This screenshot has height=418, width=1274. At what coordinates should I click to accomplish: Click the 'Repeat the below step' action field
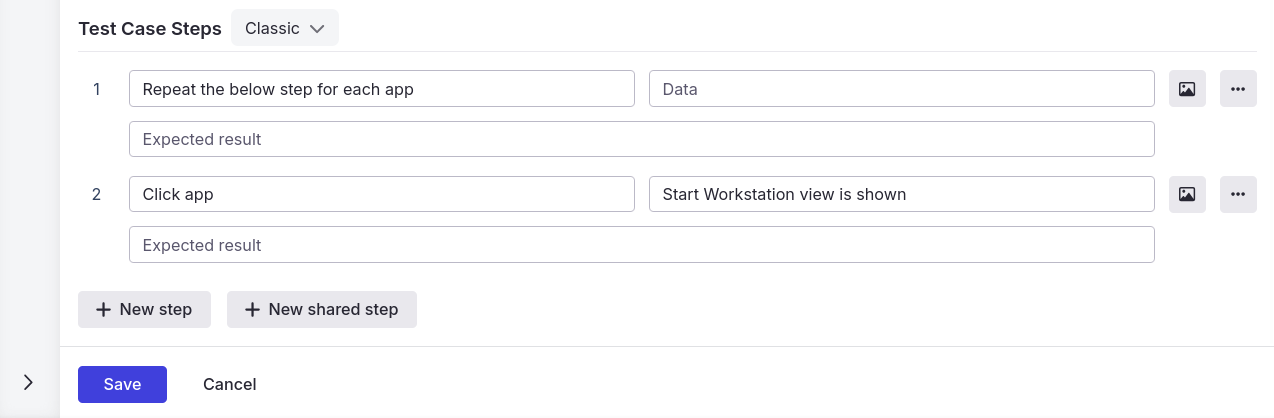[x=382, y=89]
